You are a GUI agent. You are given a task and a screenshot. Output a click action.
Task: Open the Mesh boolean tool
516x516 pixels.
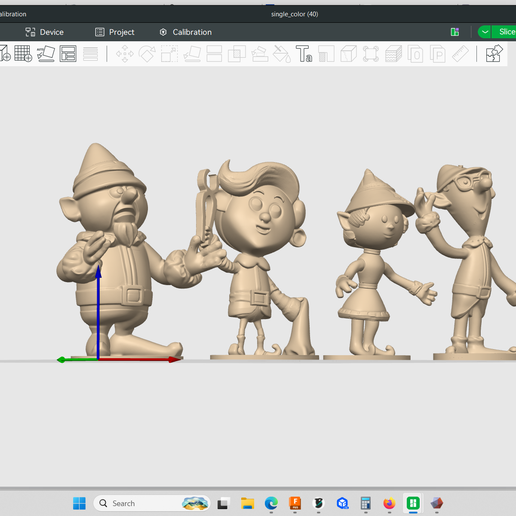[237, 54]
